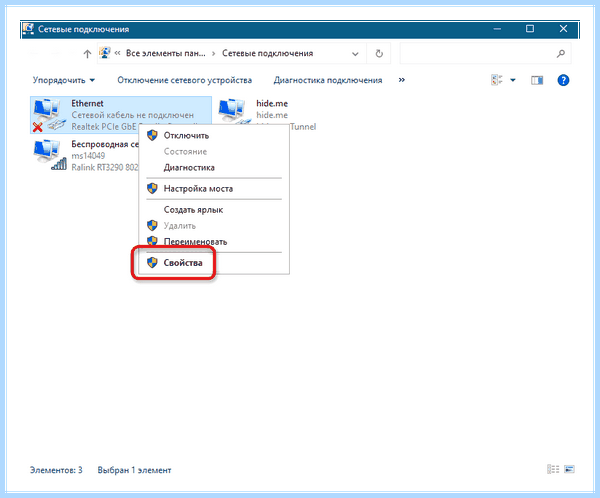Viewport: 600px width, 498px height.
Task: Click the hide.me connection title
Action: [x=272, y=103]
